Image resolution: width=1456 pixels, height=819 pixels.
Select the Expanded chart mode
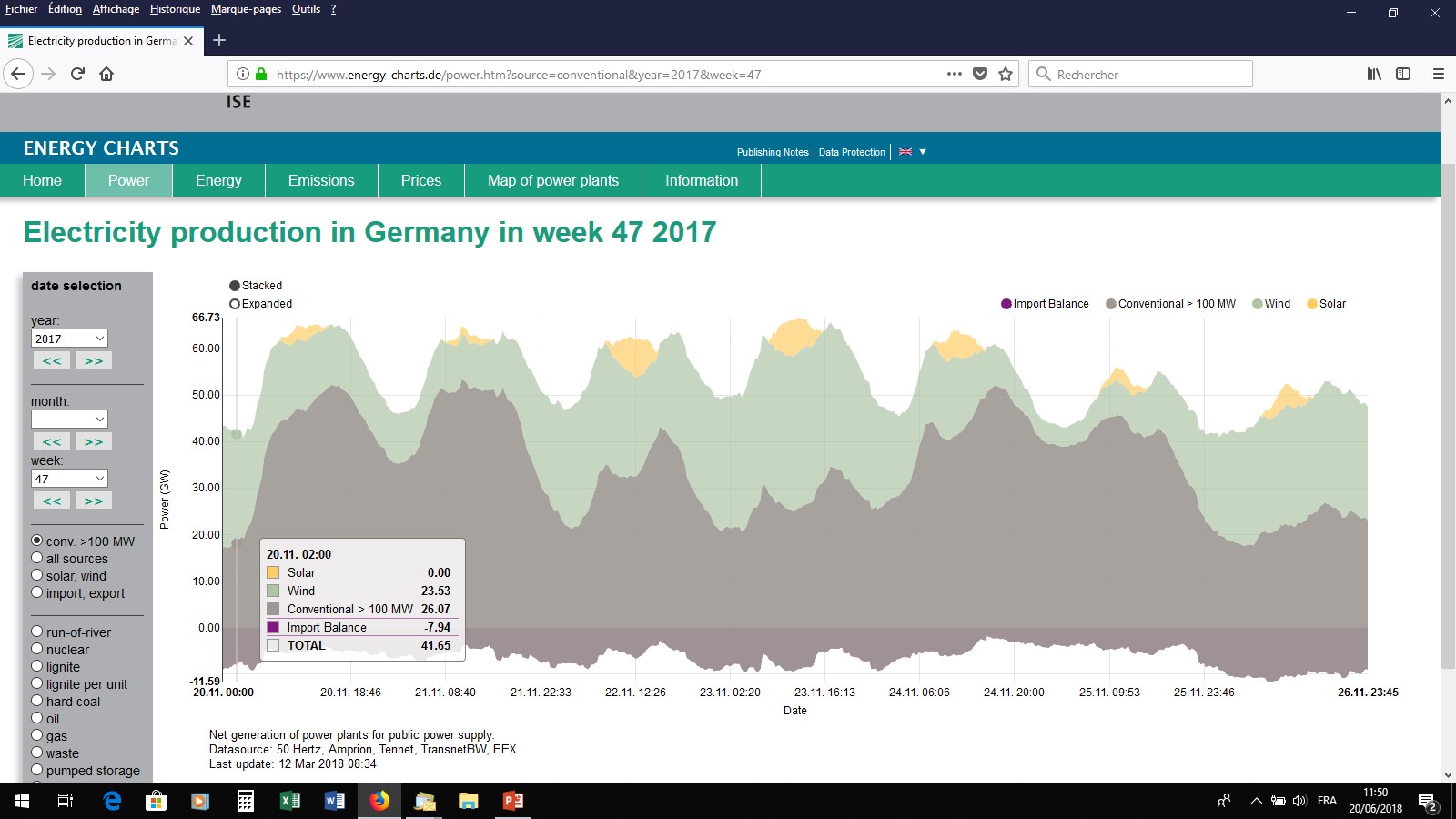pos(260,304)
